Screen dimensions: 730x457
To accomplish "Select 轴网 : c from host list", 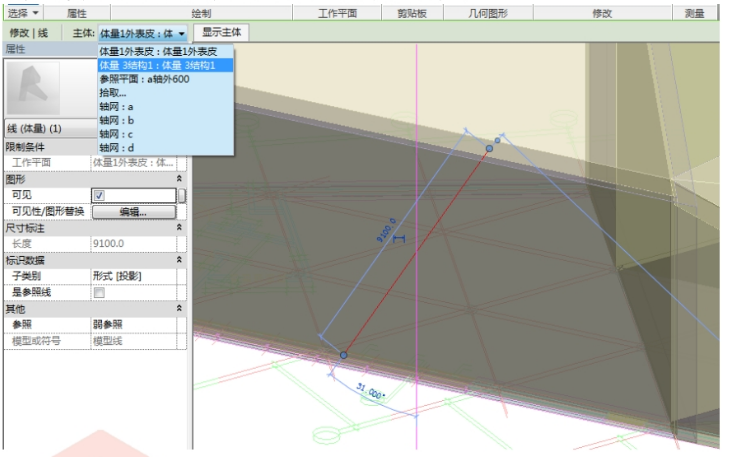I will (165, 134).
